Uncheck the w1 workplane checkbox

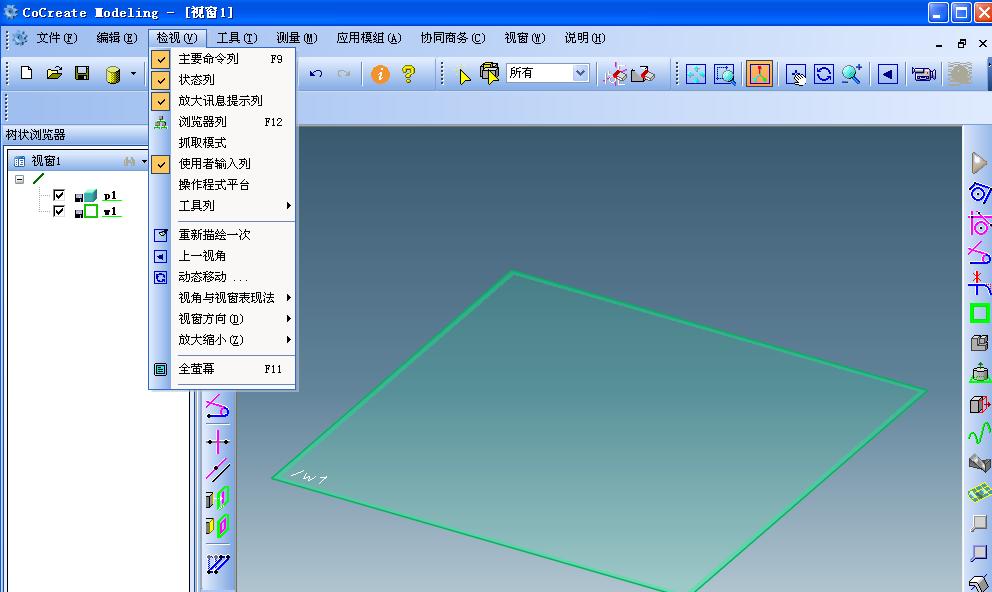tap(59, 211)
